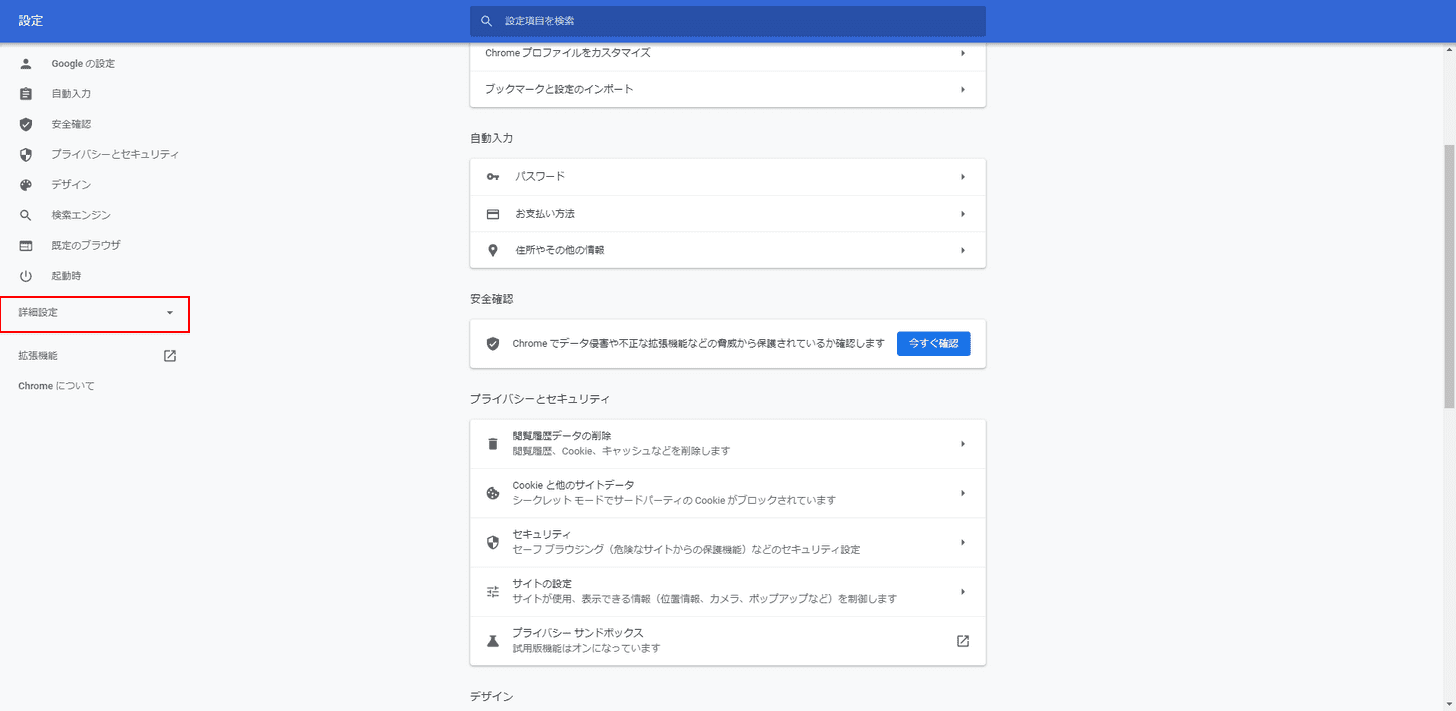The height and width of the screenshot is (711, 1456).
Task: Click the arrow in Cookie と他のサイトデータ row
Action: 963,493
